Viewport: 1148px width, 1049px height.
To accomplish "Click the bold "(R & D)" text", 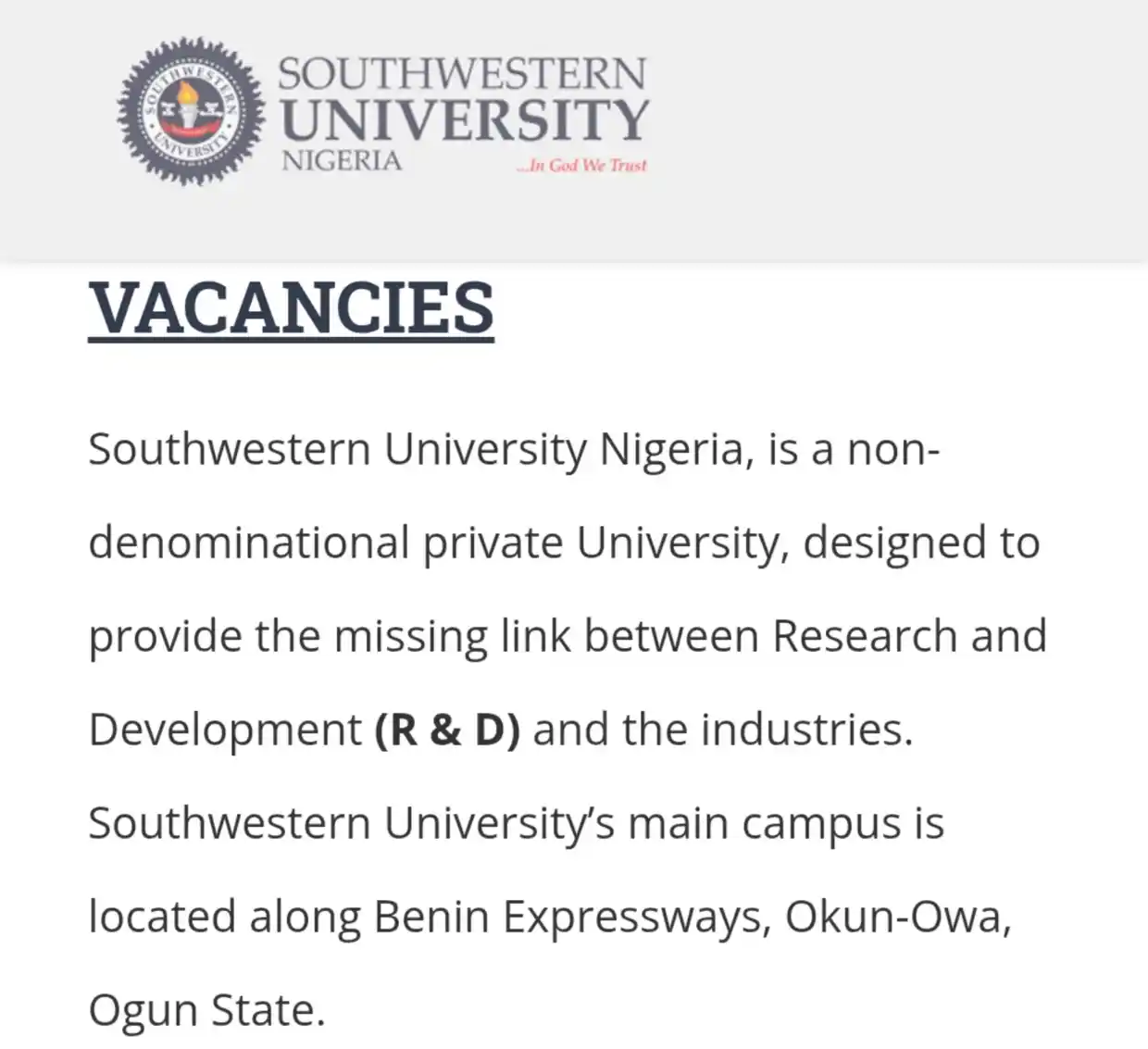I will coord(447,730).
